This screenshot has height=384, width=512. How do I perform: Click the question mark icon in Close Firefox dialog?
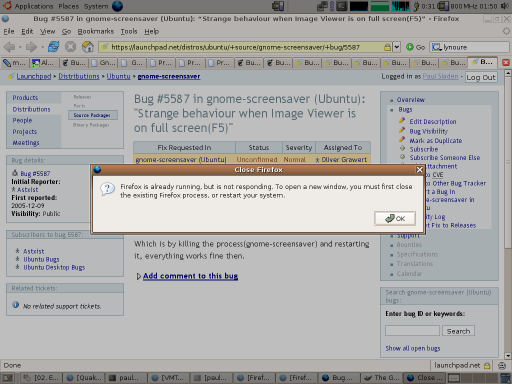[107, 189]
